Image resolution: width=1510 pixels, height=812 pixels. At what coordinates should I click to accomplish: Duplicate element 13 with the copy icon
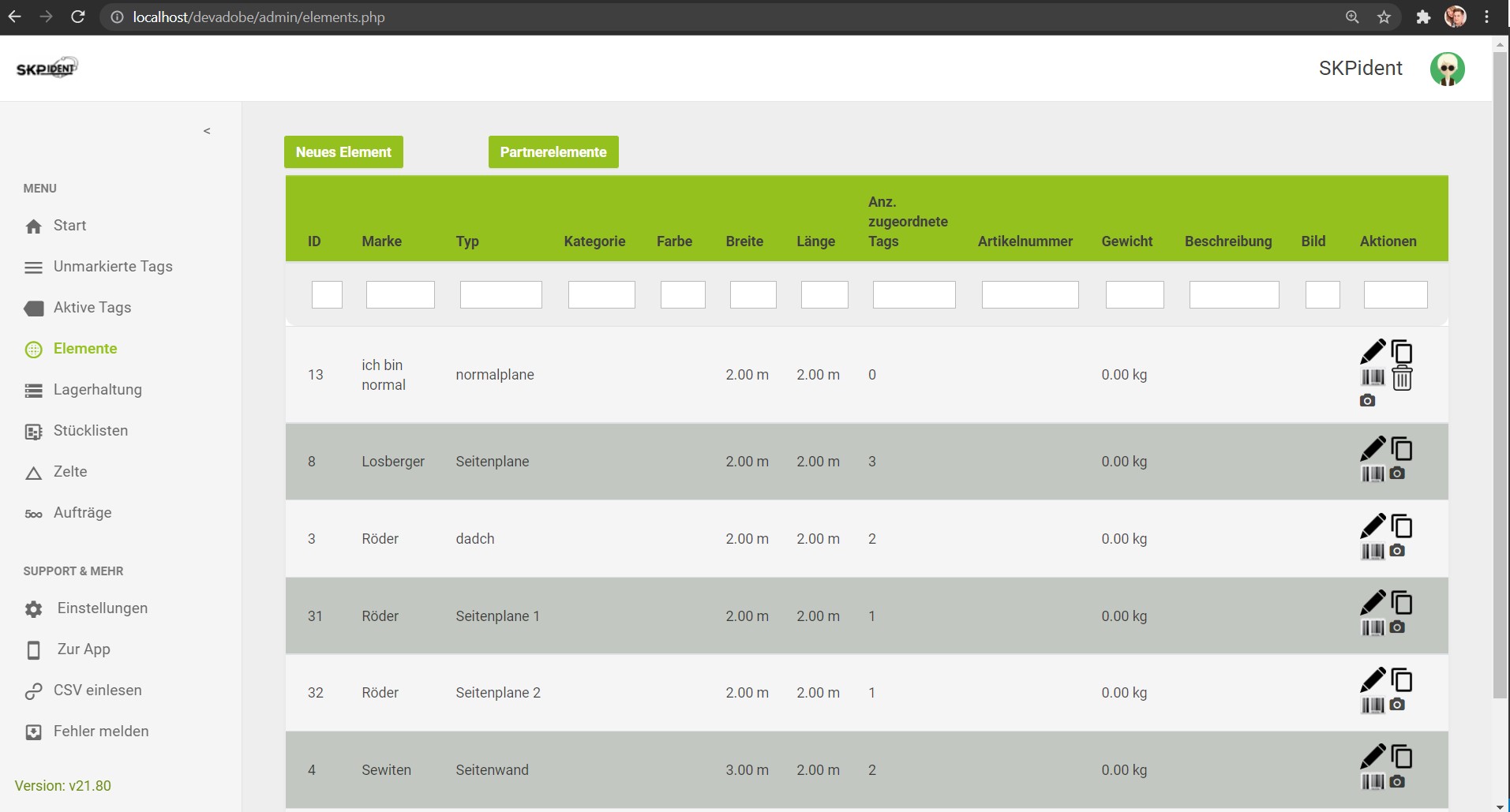coord(1402,352)
